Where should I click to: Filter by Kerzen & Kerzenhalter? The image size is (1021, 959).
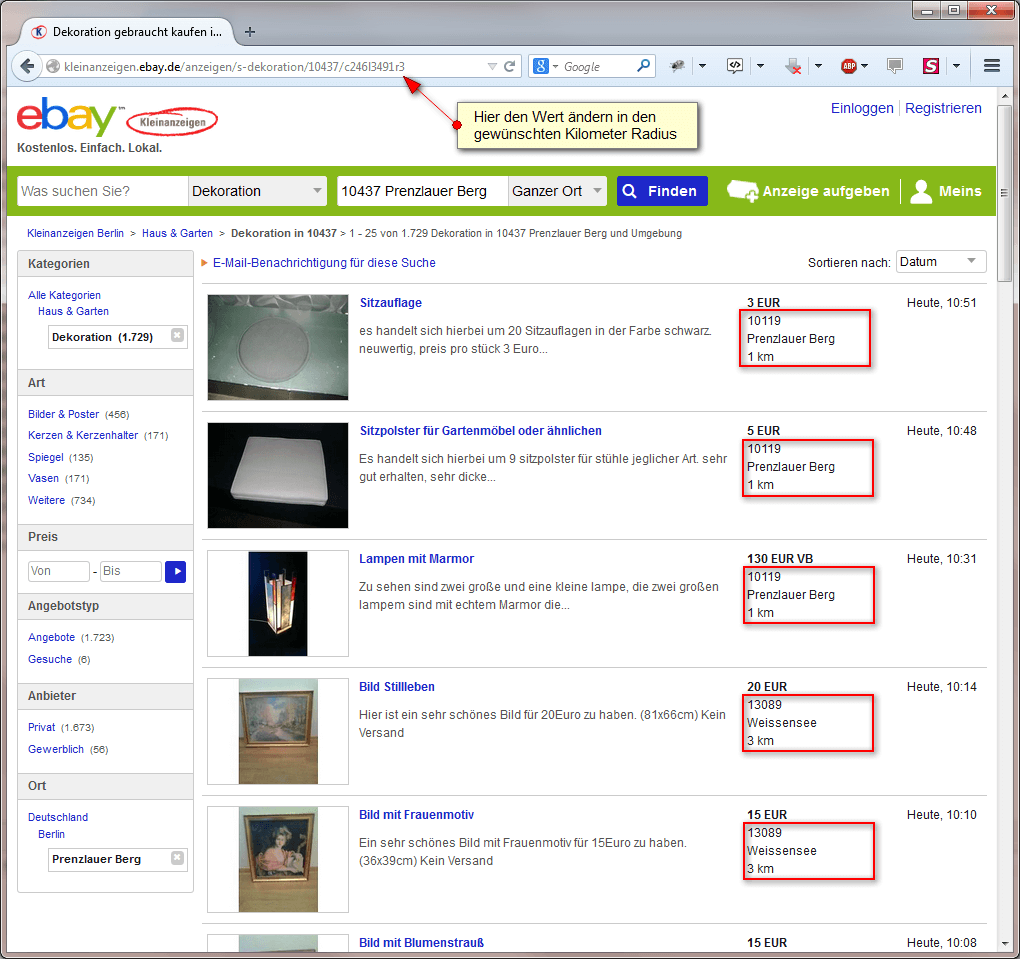click(83, 435)
